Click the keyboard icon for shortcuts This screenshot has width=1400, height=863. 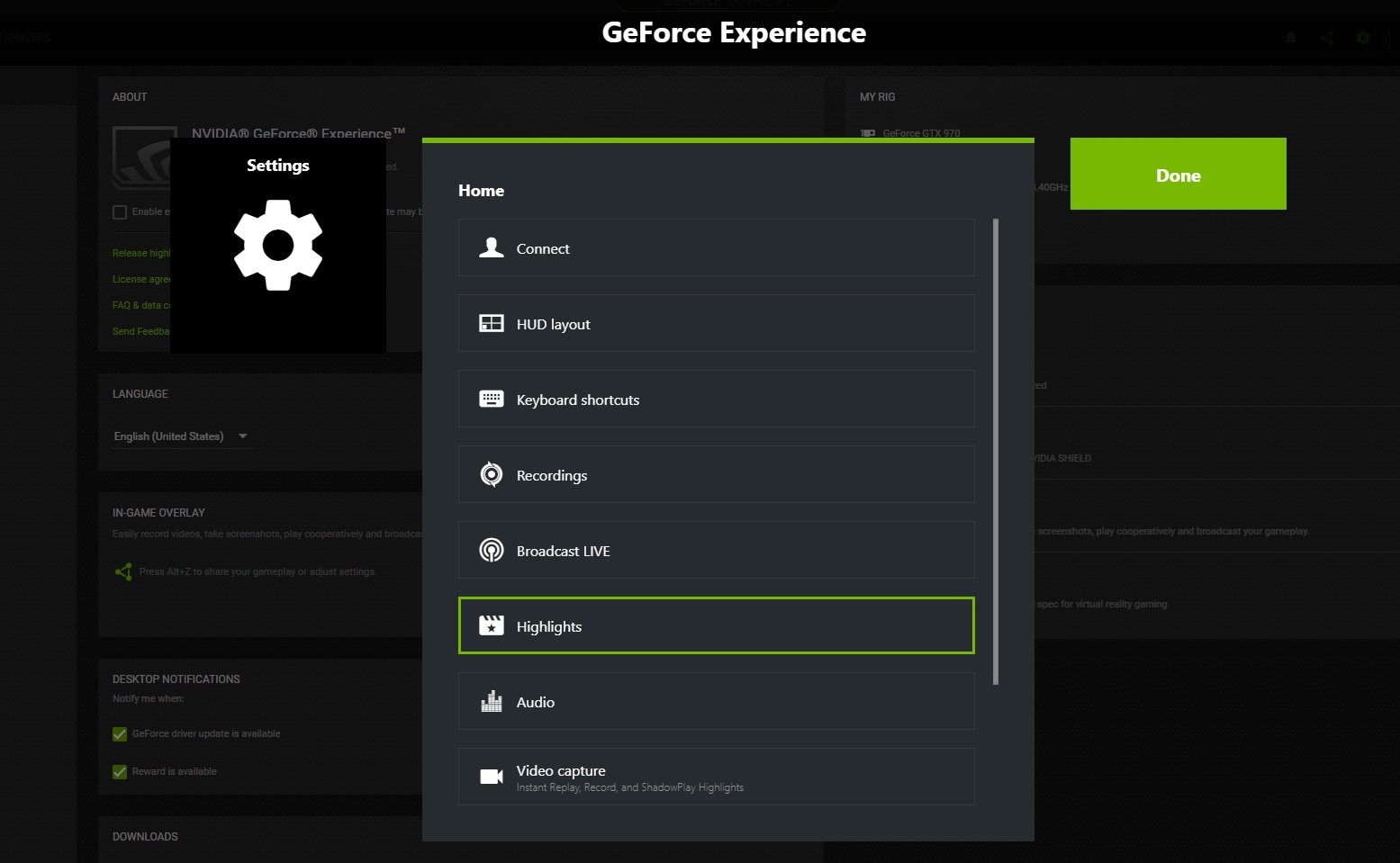point(491,399)
